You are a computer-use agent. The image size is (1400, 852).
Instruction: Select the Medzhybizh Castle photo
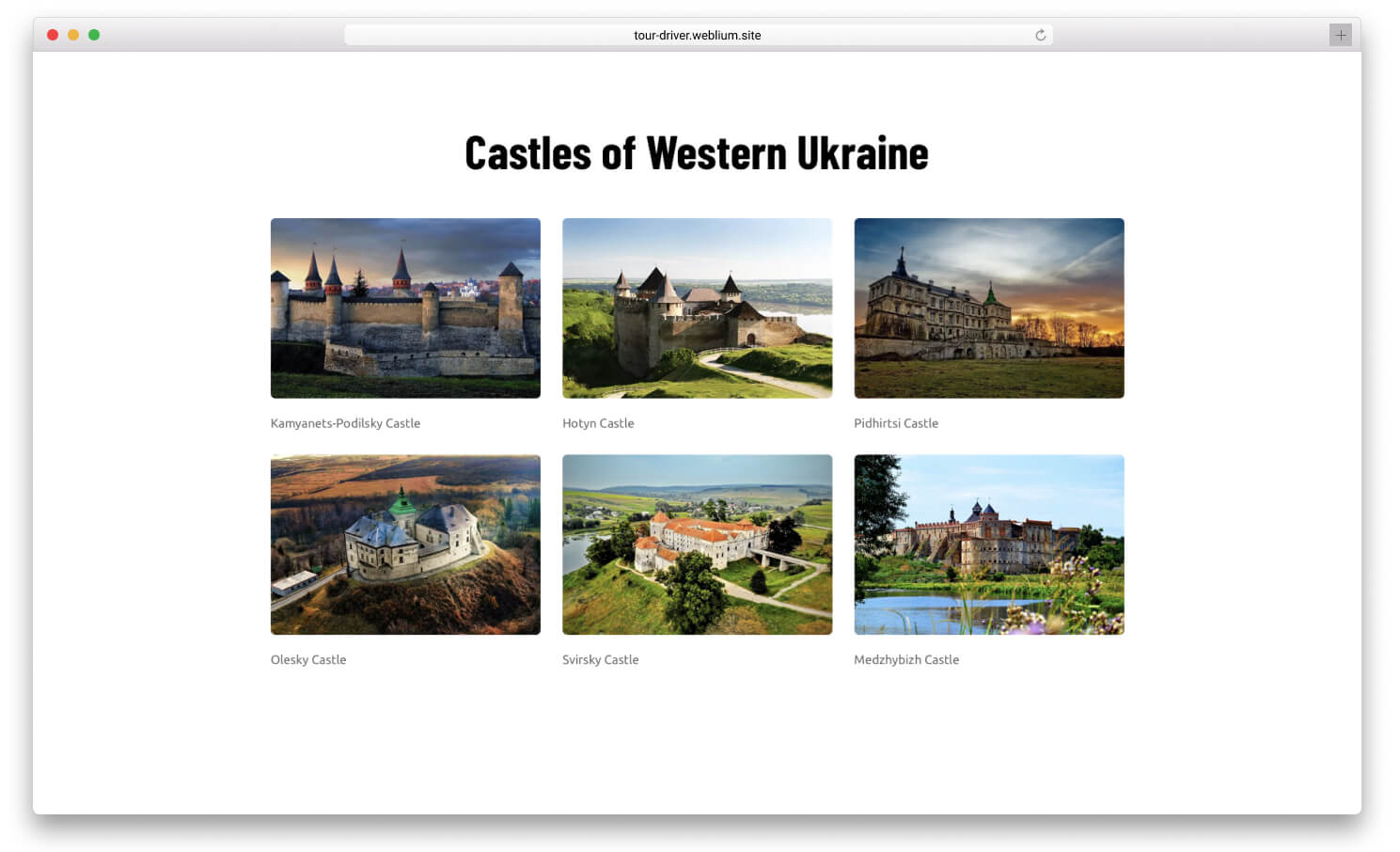click(x=988, y=544)
